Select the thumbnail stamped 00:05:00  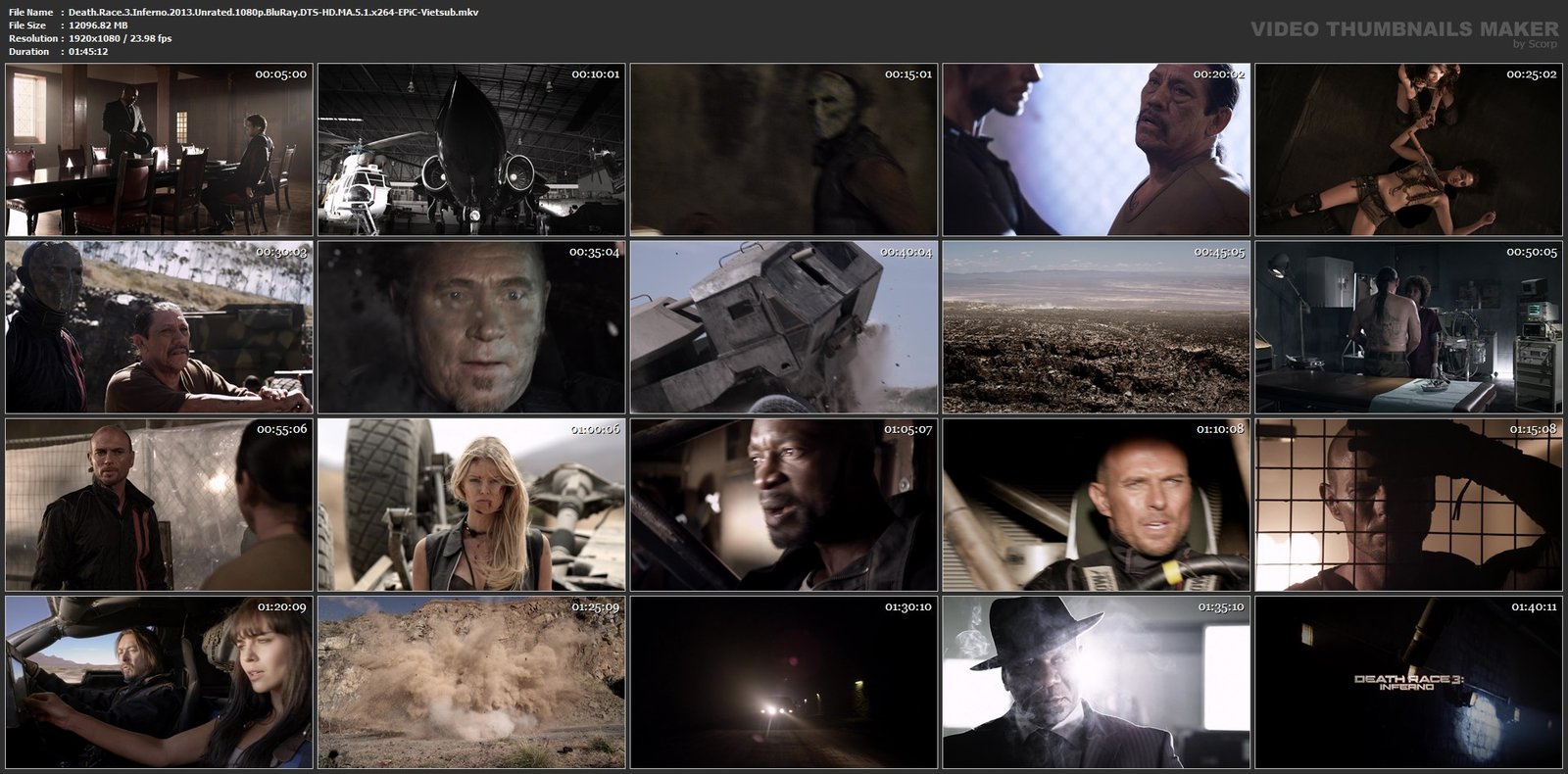(x=159, y=150)
